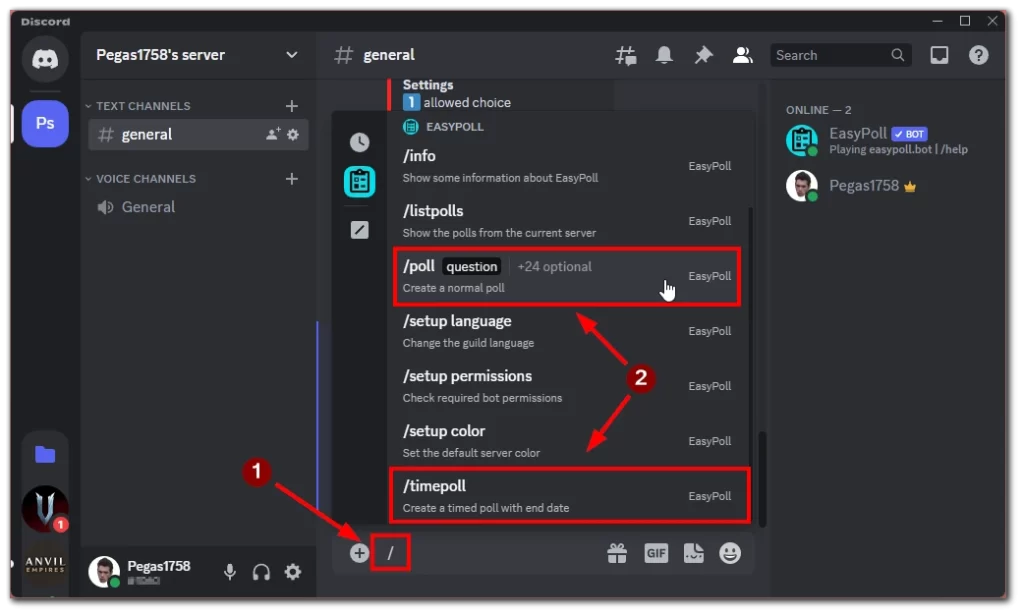Screen dimensions: 1024x616
Task: Choose the /poll command
Action: click(567, 276)
